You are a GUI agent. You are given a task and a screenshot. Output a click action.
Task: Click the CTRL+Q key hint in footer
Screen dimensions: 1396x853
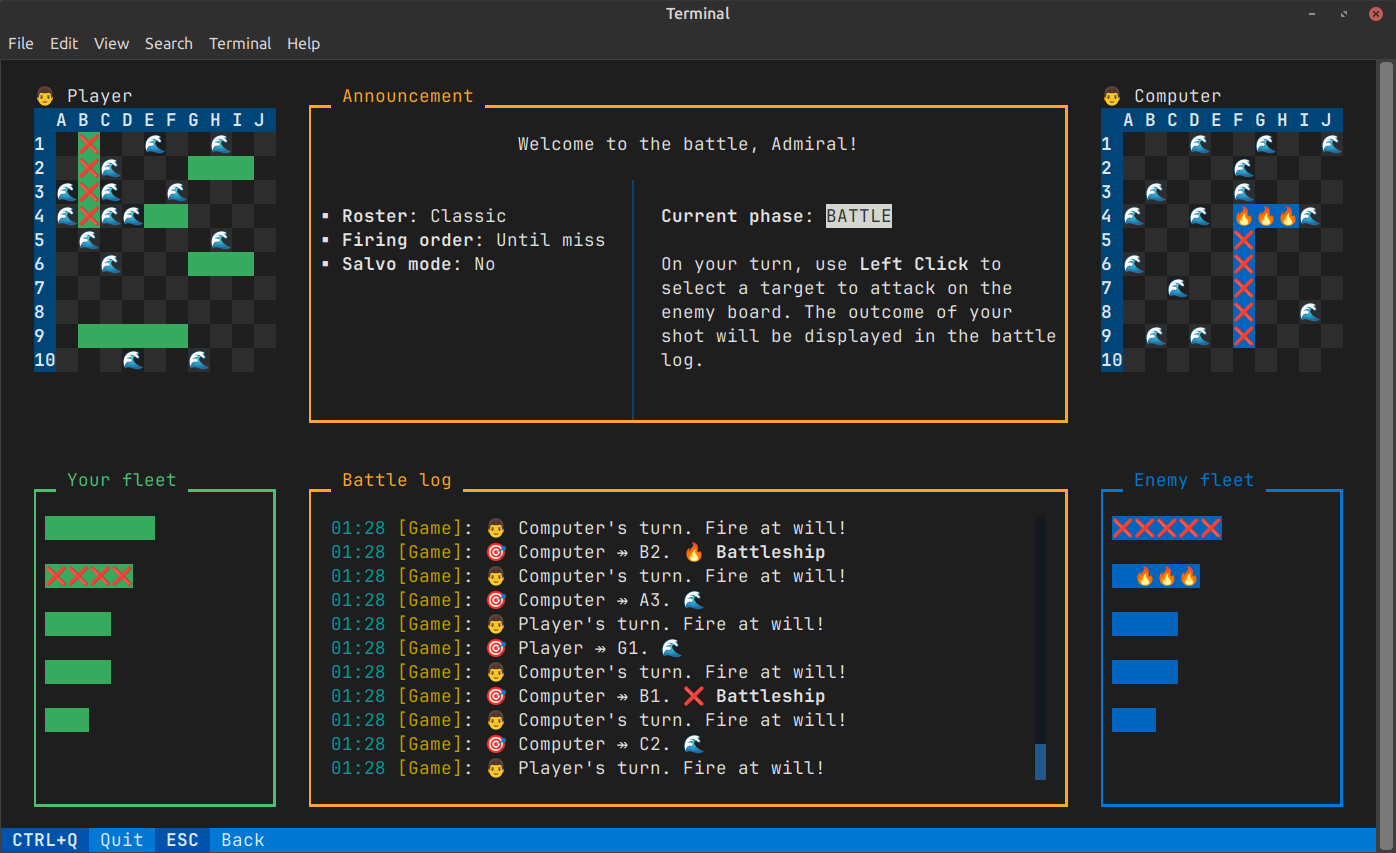coord(45,840)
